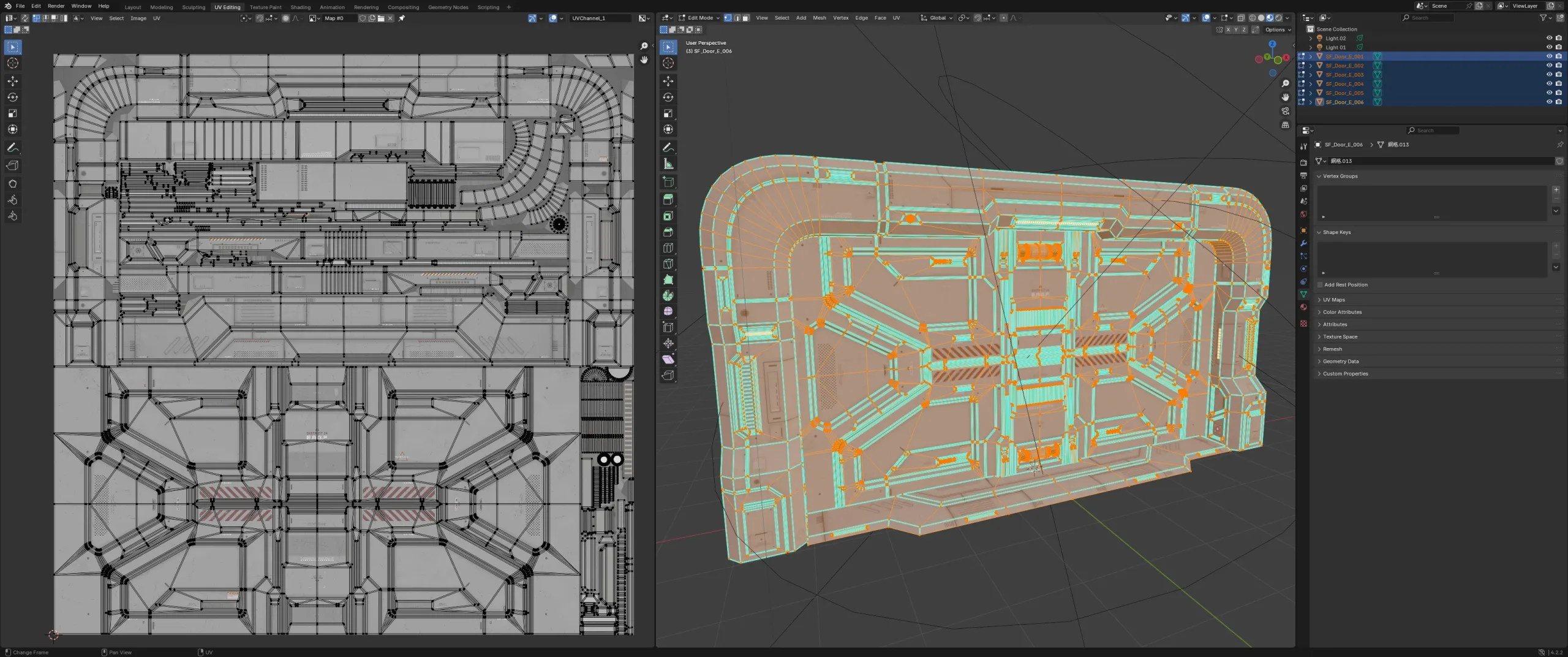Viewport: 1568px width, 657px height.
Task: Open the Mesh menu in 3D viewport
Action: coord(819,18)
